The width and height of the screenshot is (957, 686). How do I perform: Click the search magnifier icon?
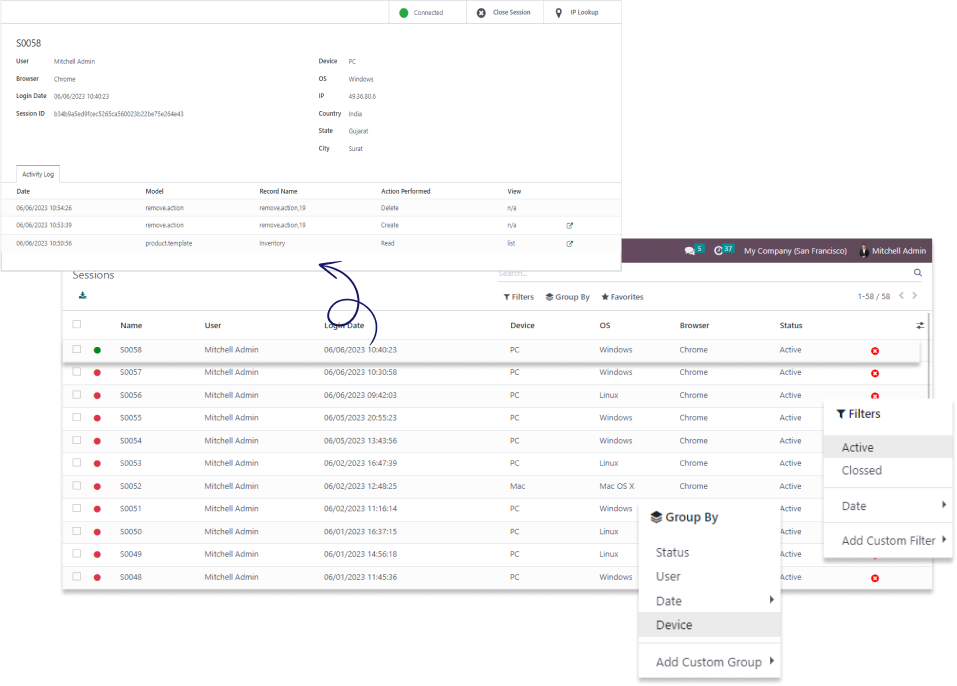[918, 272]
